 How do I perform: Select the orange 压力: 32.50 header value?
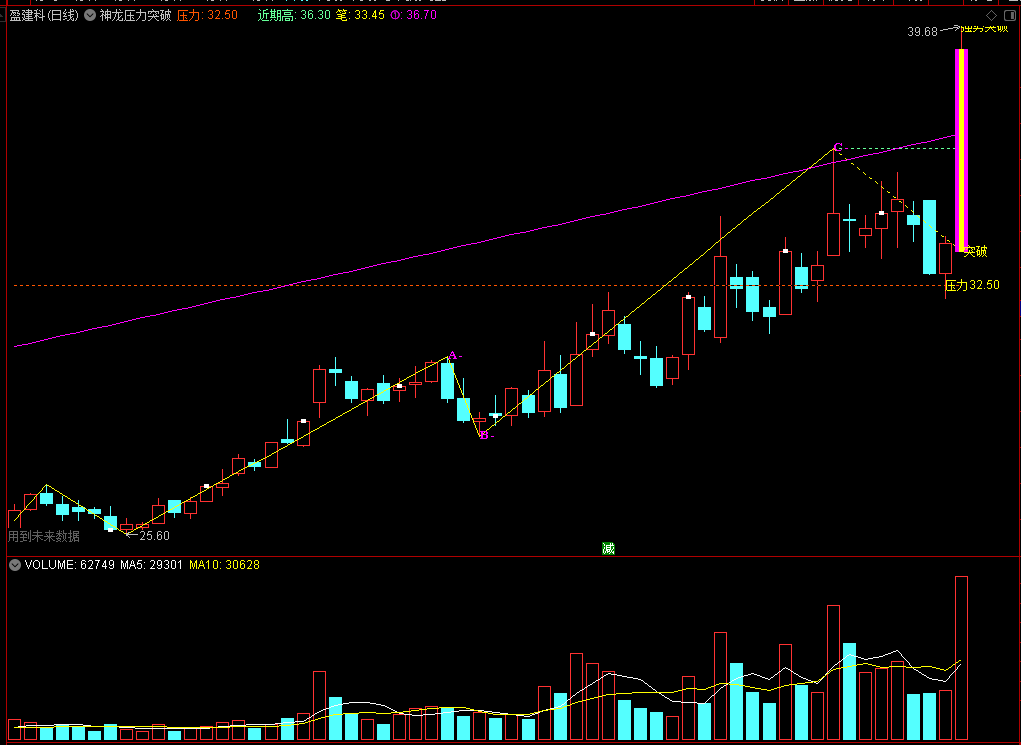207,15
